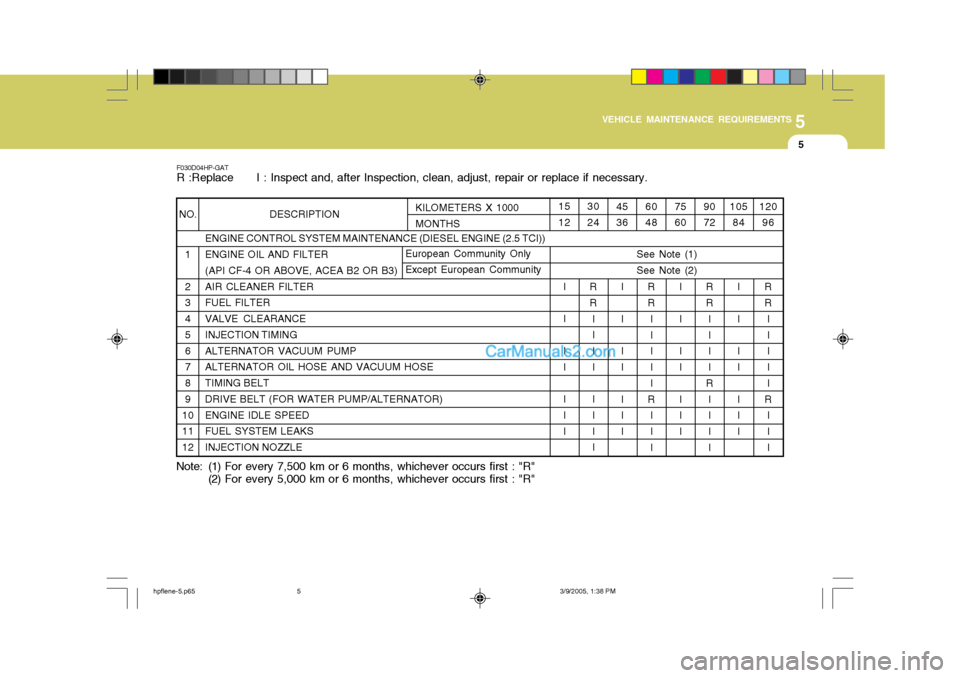Click the 'INJECTION NOZZLE' row label
The image size is (960, 678).
(253, 447)
